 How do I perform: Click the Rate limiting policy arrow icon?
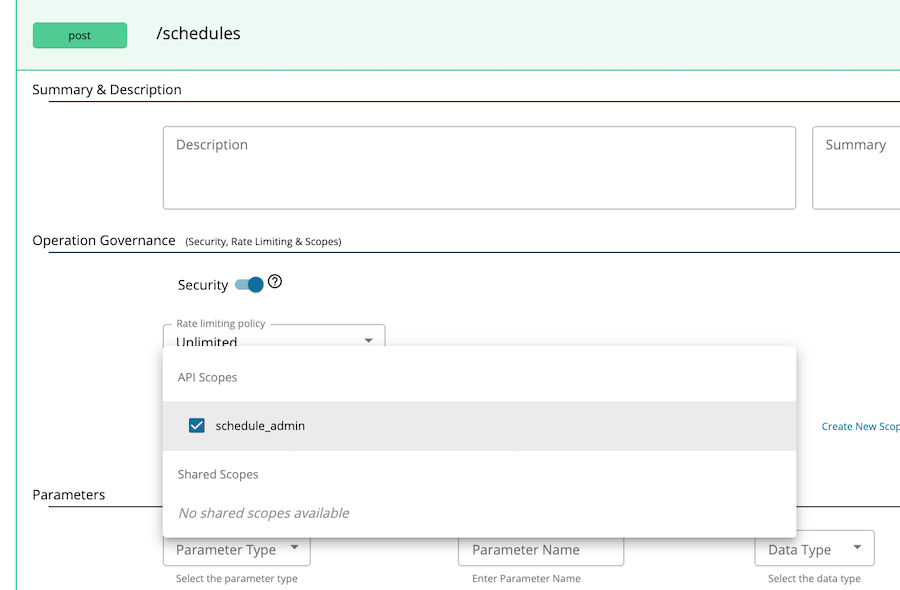click(368, 340)
